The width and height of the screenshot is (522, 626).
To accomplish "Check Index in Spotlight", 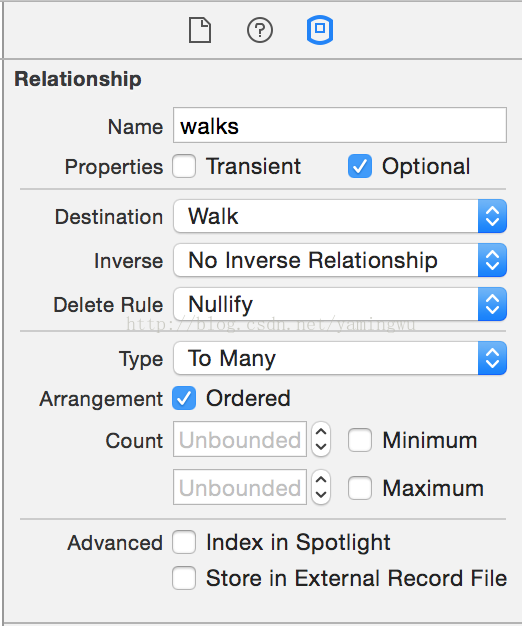I will (x=184, y=542).
